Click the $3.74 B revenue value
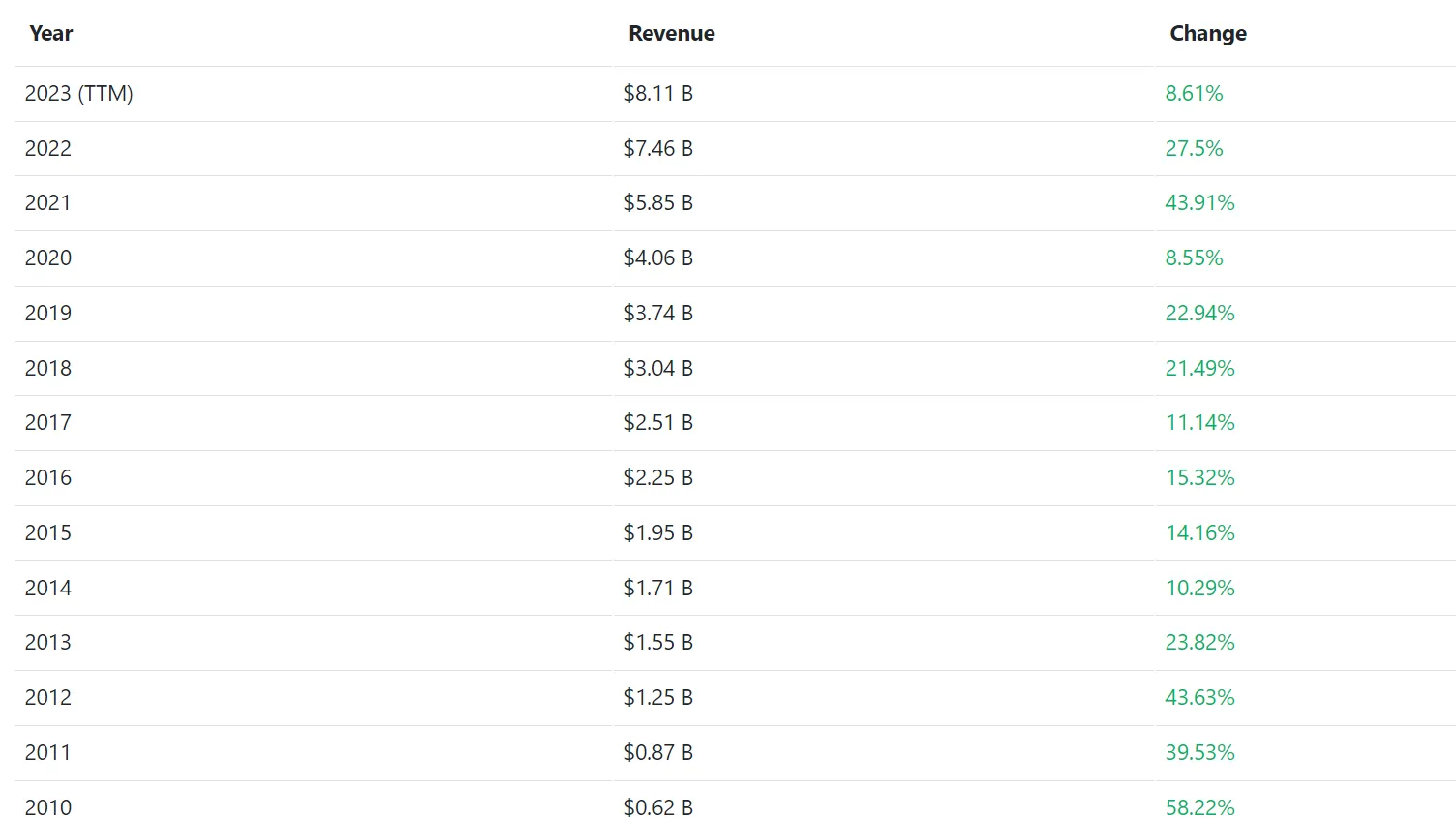The width and height of the screenshot is (1456, 818). tap(657, 314)
